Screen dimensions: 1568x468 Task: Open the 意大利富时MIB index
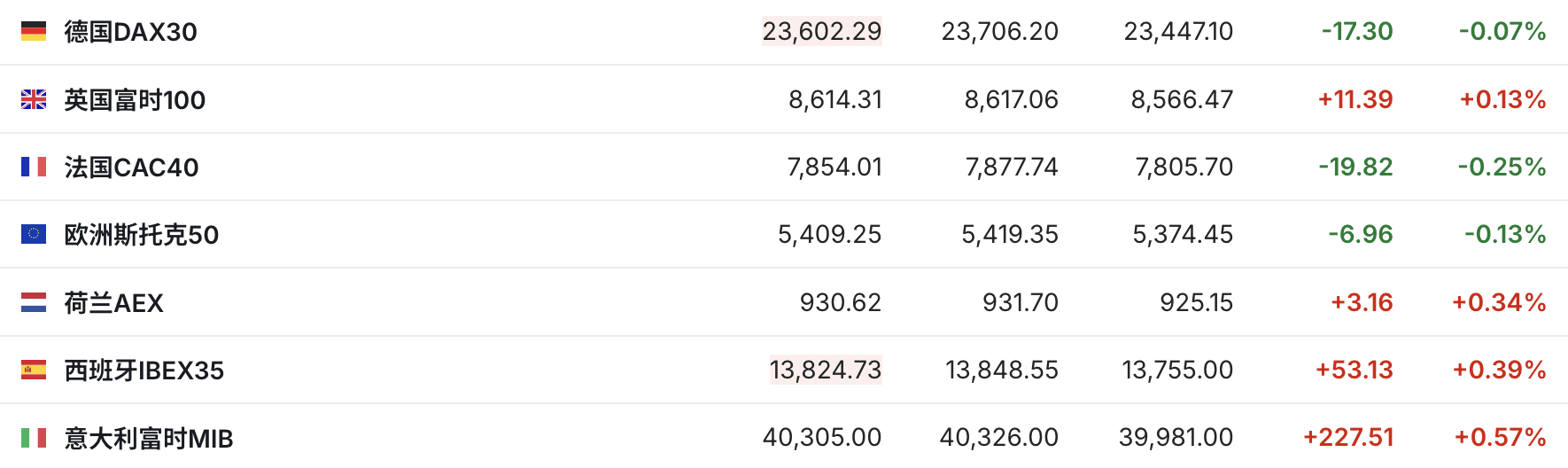coord(149,438)
